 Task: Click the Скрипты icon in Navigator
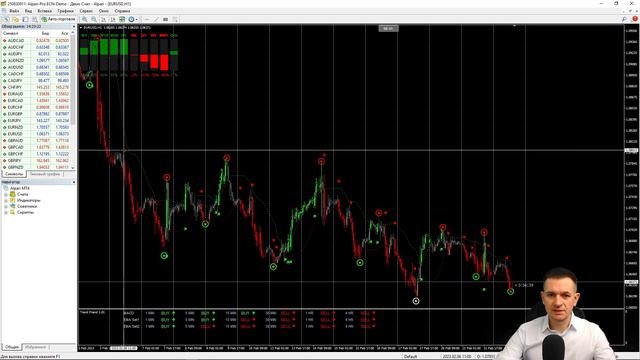(x=12, y=212)
